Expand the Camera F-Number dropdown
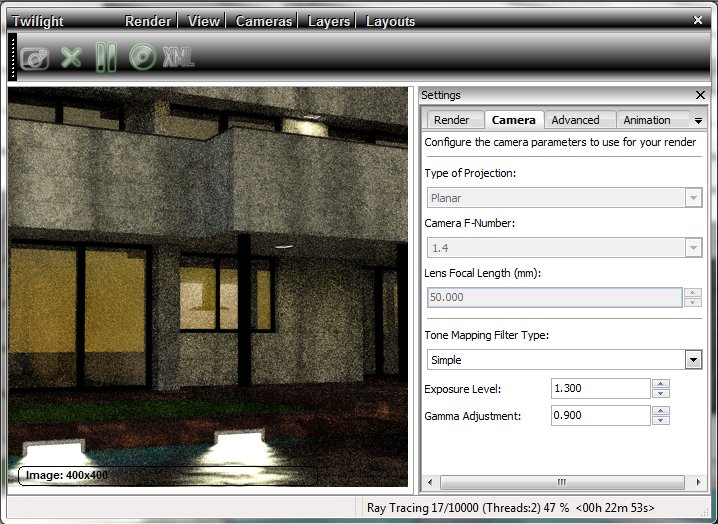 pos(693,248)
